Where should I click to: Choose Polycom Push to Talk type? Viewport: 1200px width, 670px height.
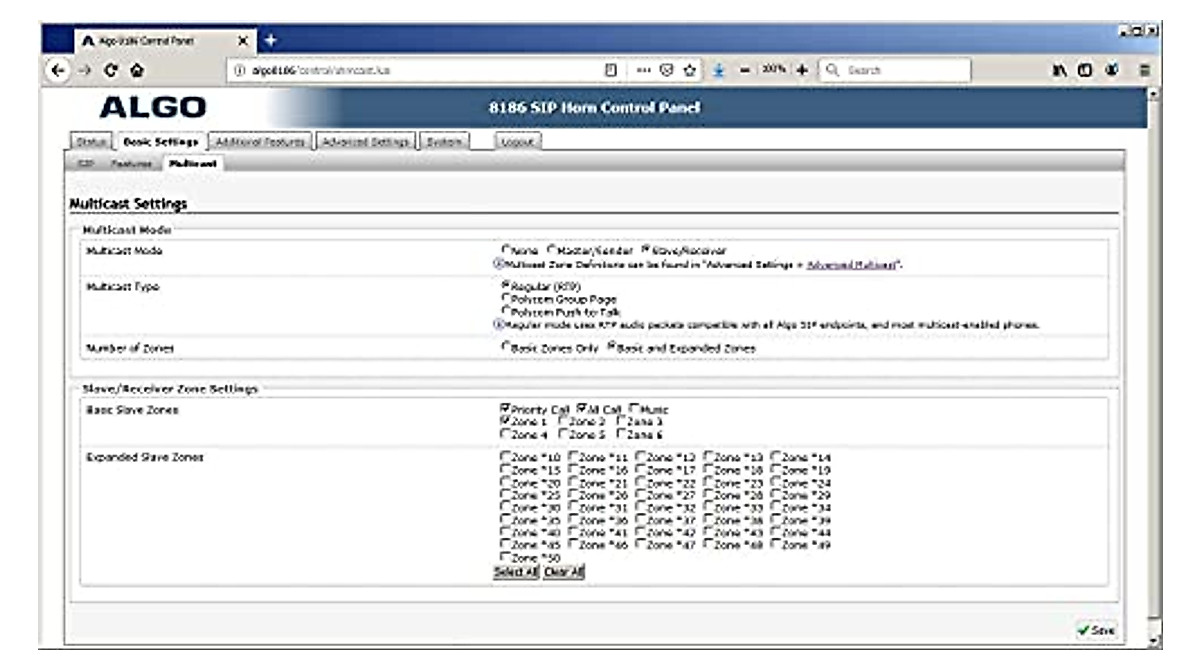(x=505, y=312)
